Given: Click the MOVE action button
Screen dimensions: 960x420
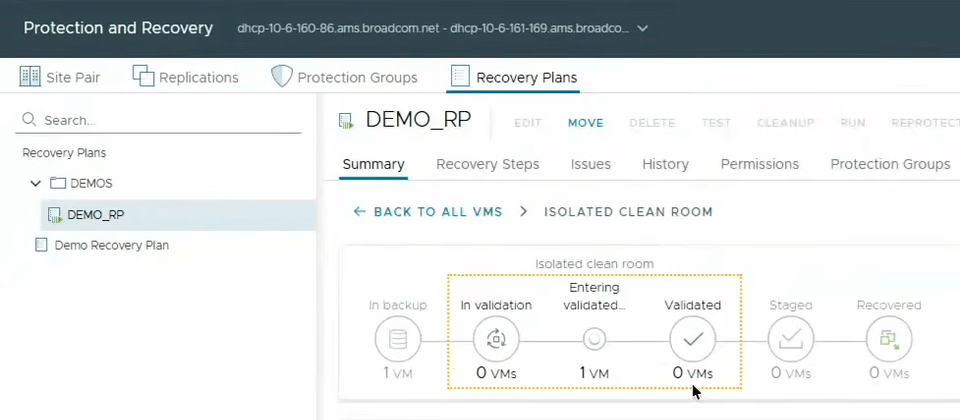Looking at the screenshot, I should click(586, 123).
